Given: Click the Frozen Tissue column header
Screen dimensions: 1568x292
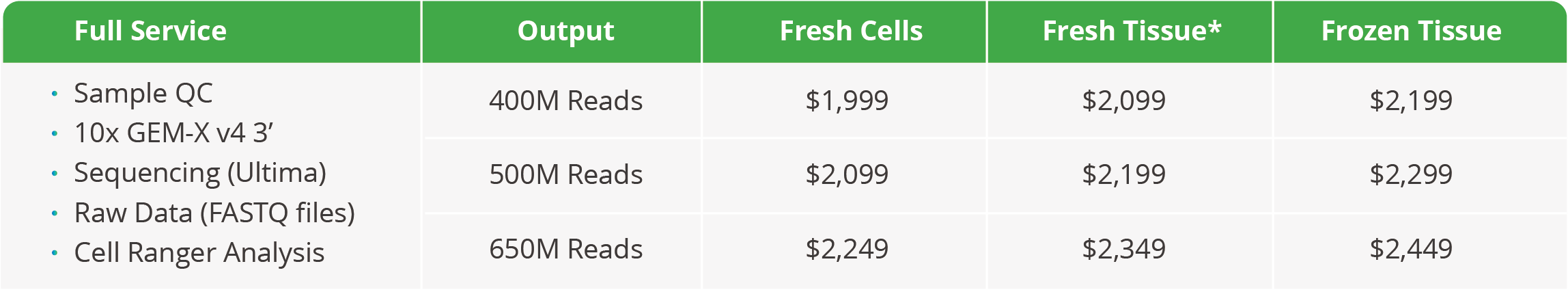Looking at the screenshot, I should click(1411, 31).
